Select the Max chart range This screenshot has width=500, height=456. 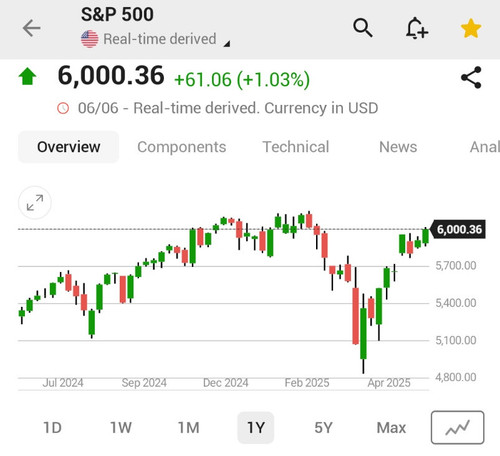[x=391, y=428]
